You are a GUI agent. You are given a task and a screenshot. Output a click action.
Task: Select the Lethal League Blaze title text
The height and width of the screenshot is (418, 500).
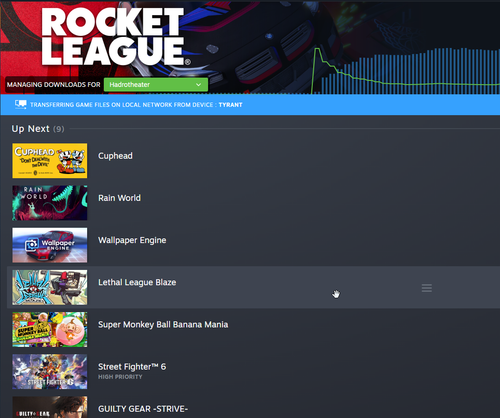[137, 283]
